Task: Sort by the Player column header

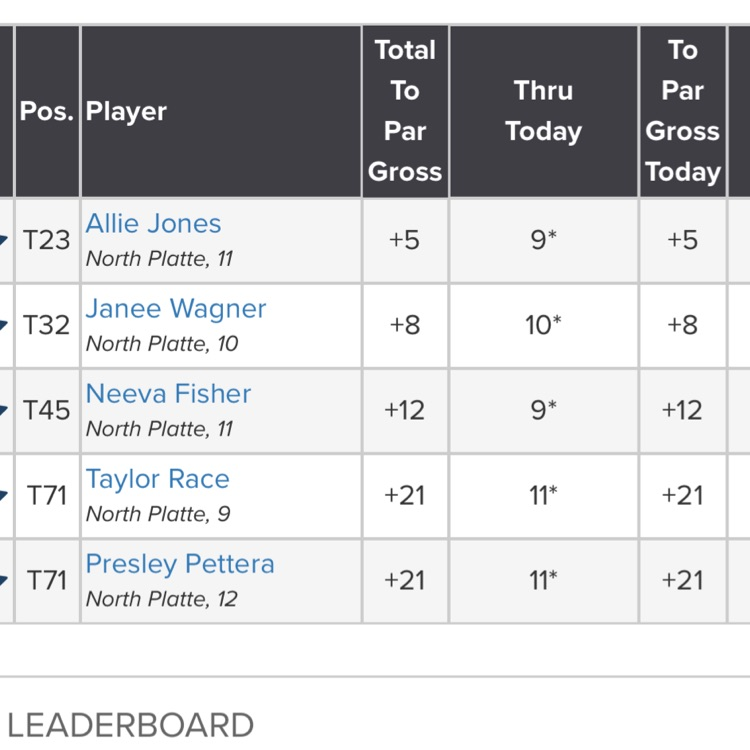Action: point(126,111)
